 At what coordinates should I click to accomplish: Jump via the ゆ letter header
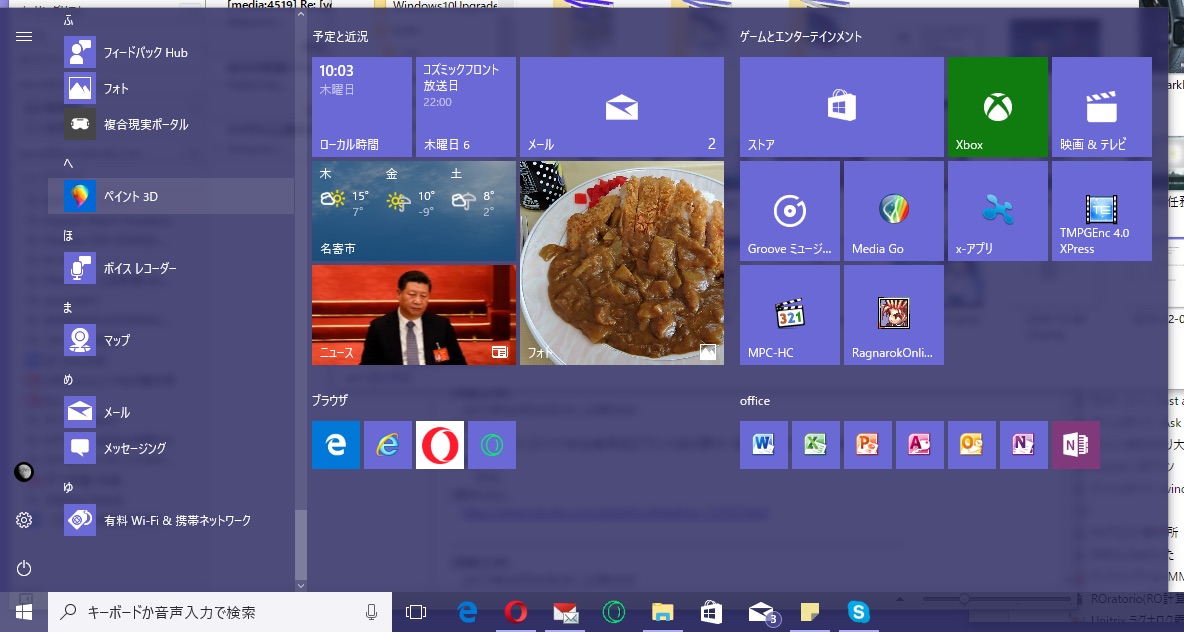click(68, 488)
